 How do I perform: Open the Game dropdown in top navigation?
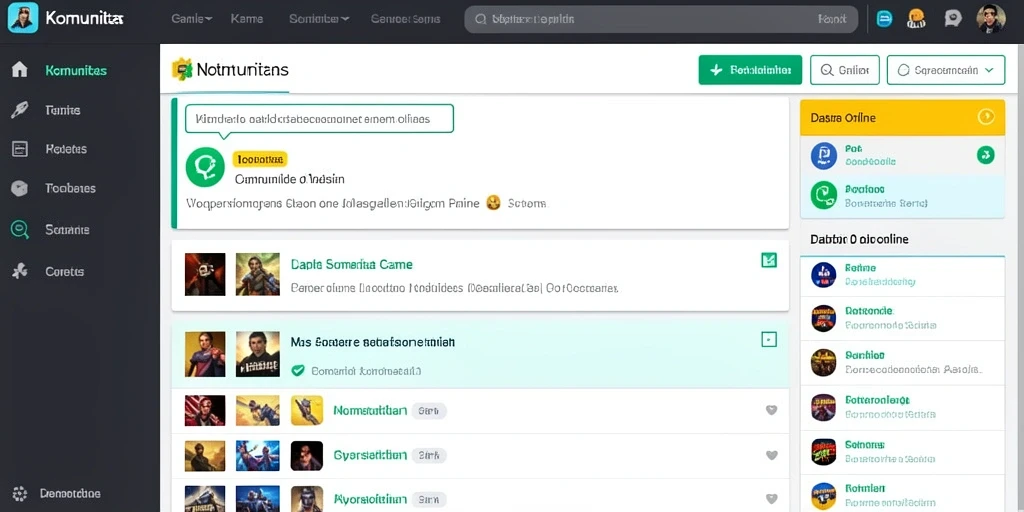(191, 19)
